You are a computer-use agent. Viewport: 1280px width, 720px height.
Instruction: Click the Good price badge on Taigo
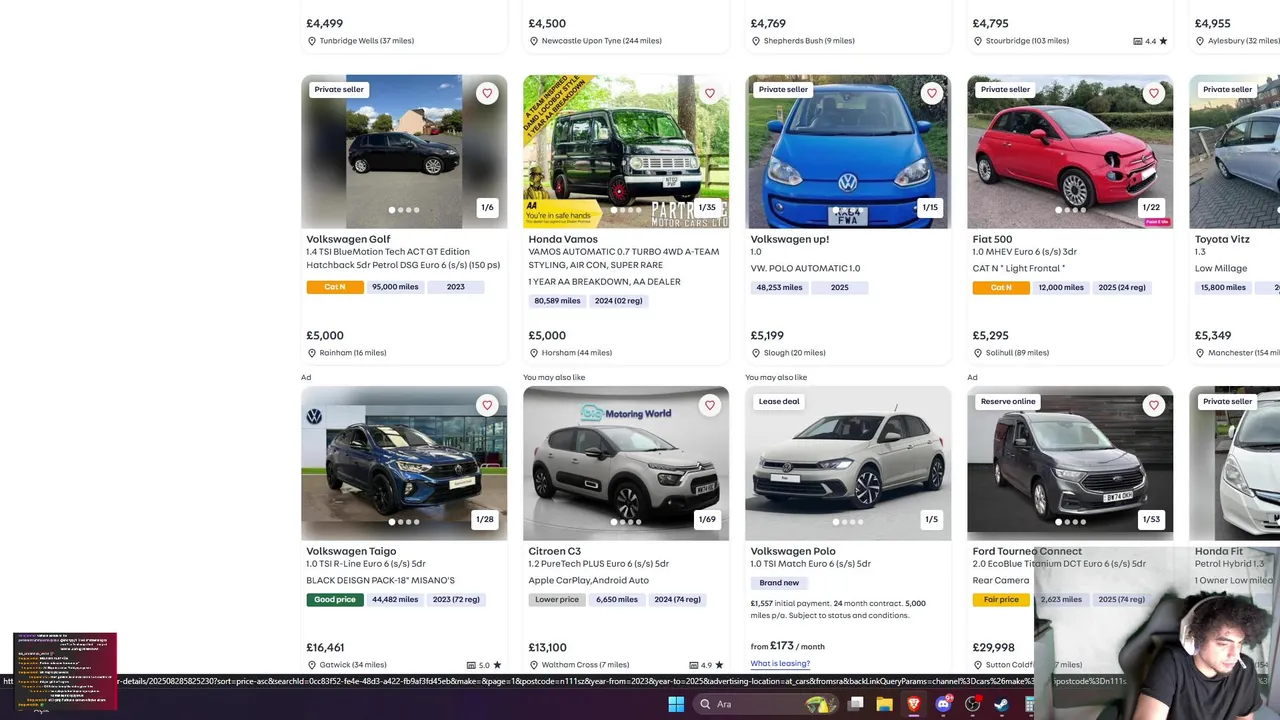335,599
